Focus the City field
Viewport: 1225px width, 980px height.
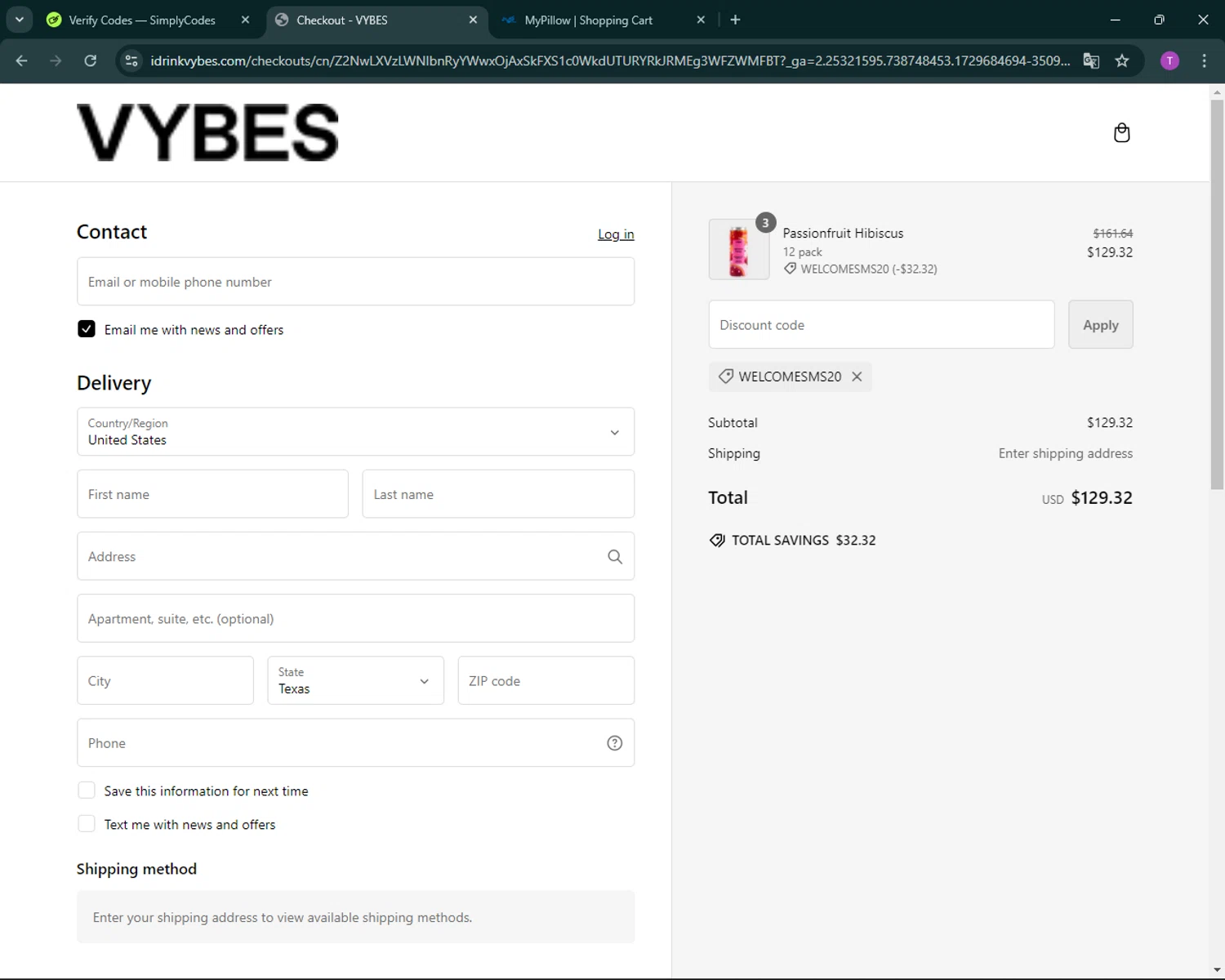[165, 680]
